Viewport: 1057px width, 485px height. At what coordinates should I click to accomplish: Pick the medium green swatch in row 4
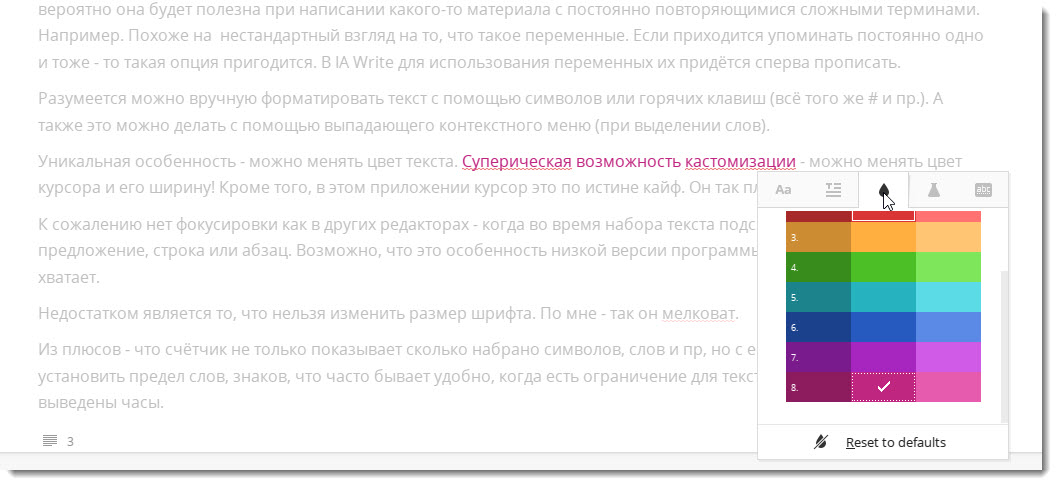coord(884,267)
